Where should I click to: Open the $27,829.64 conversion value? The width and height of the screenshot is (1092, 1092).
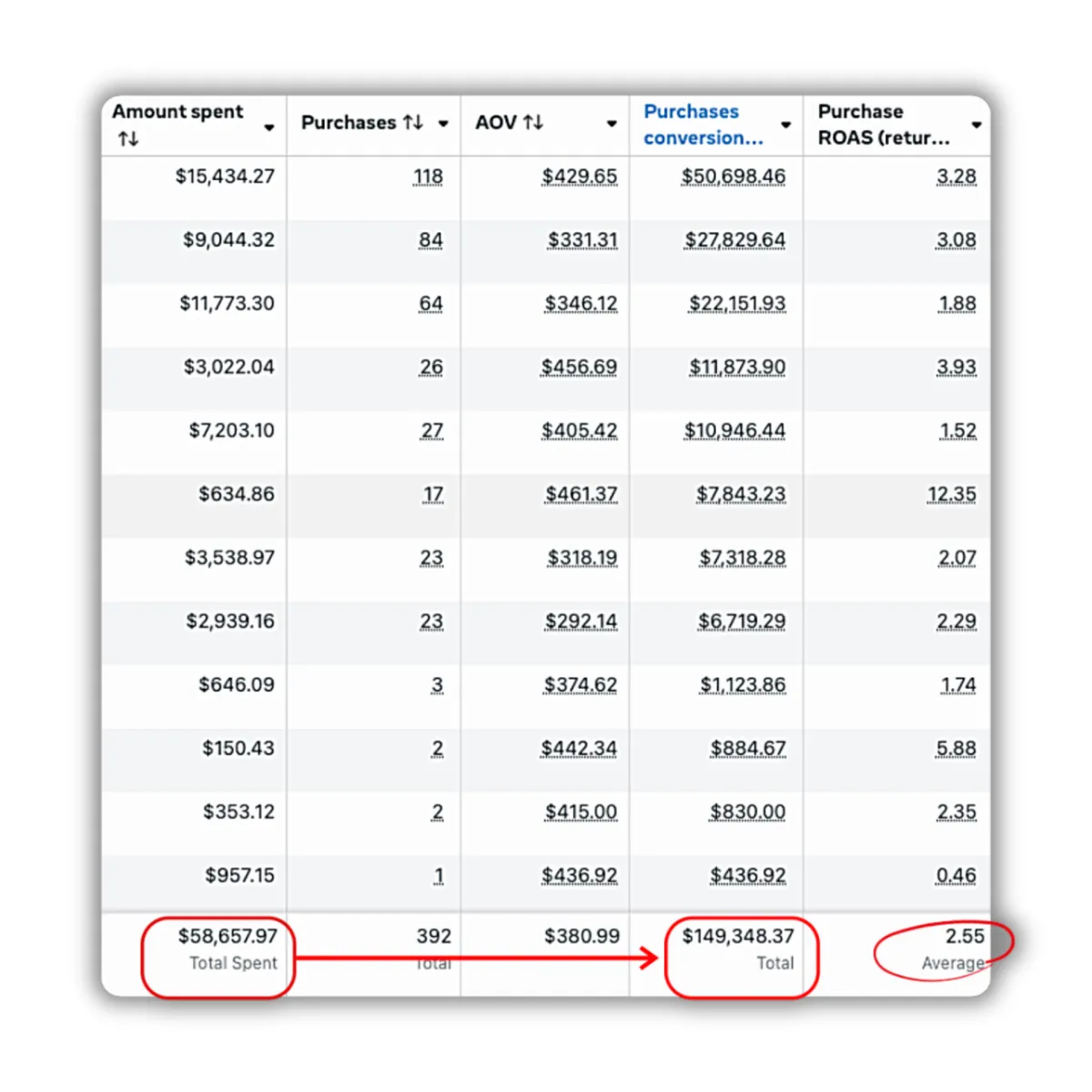(x=735, y=240)
